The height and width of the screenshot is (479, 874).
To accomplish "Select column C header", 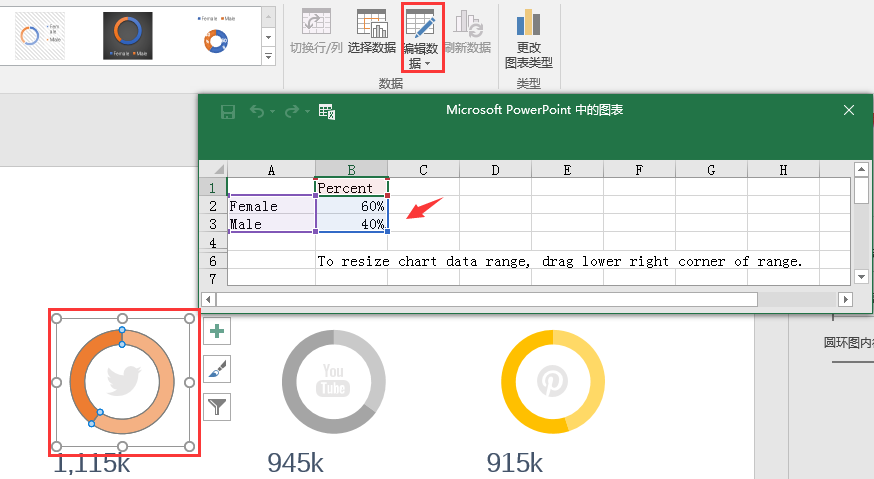I will coord(424,170).
